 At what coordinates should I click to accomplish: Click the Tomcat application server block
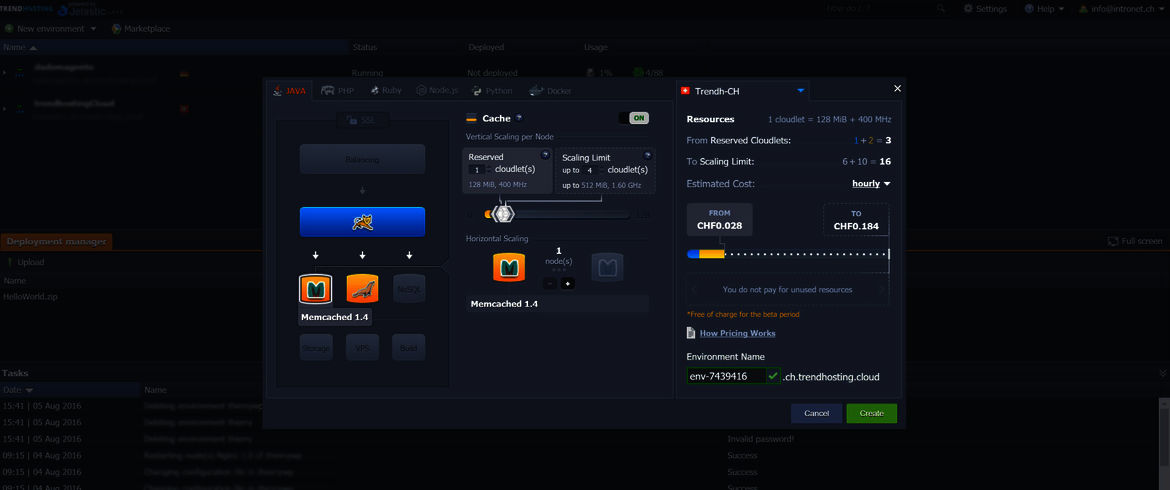[x=362, y=222]
